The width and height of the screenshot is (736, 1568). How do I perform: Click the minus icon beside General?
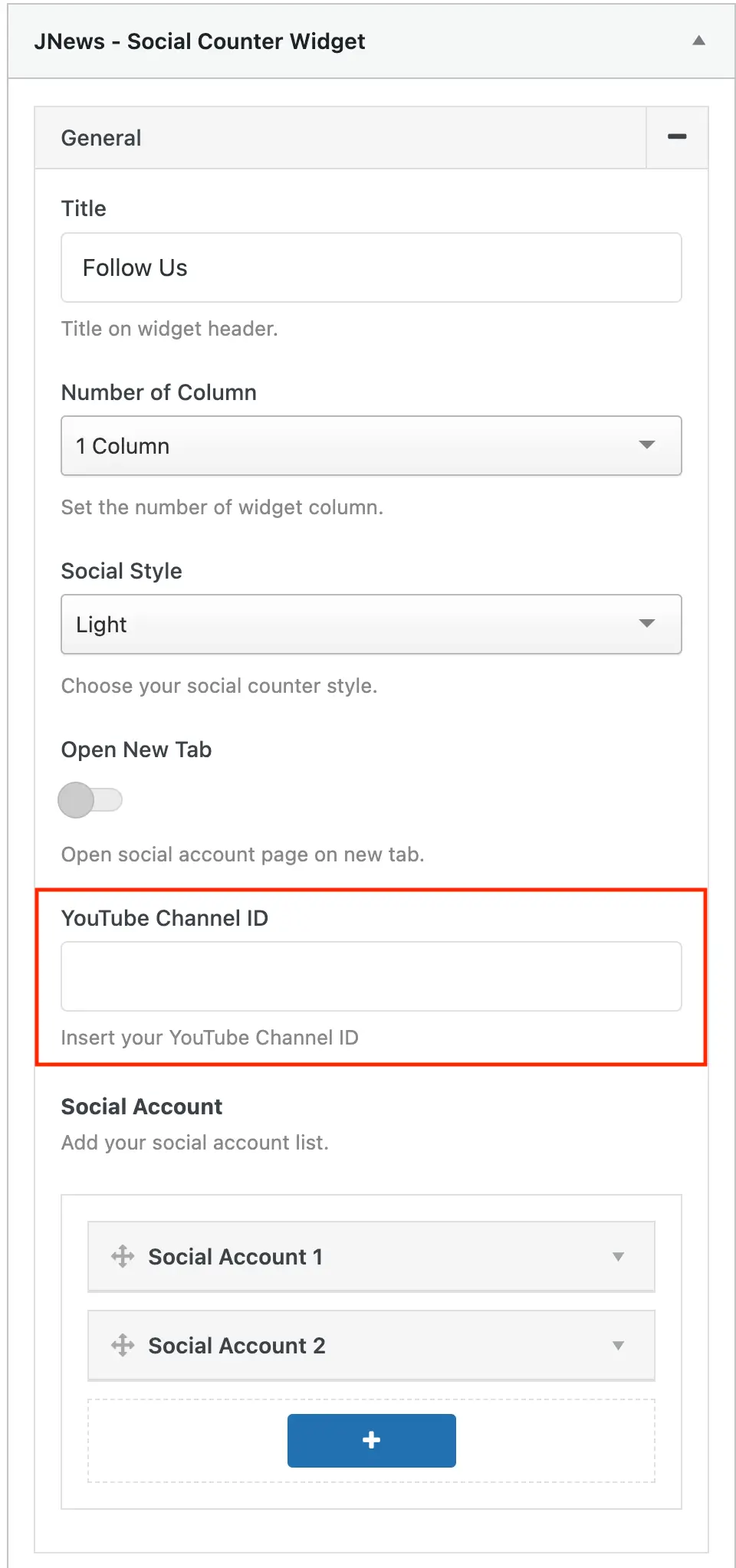pyautogui.click(x=677, y=137)
